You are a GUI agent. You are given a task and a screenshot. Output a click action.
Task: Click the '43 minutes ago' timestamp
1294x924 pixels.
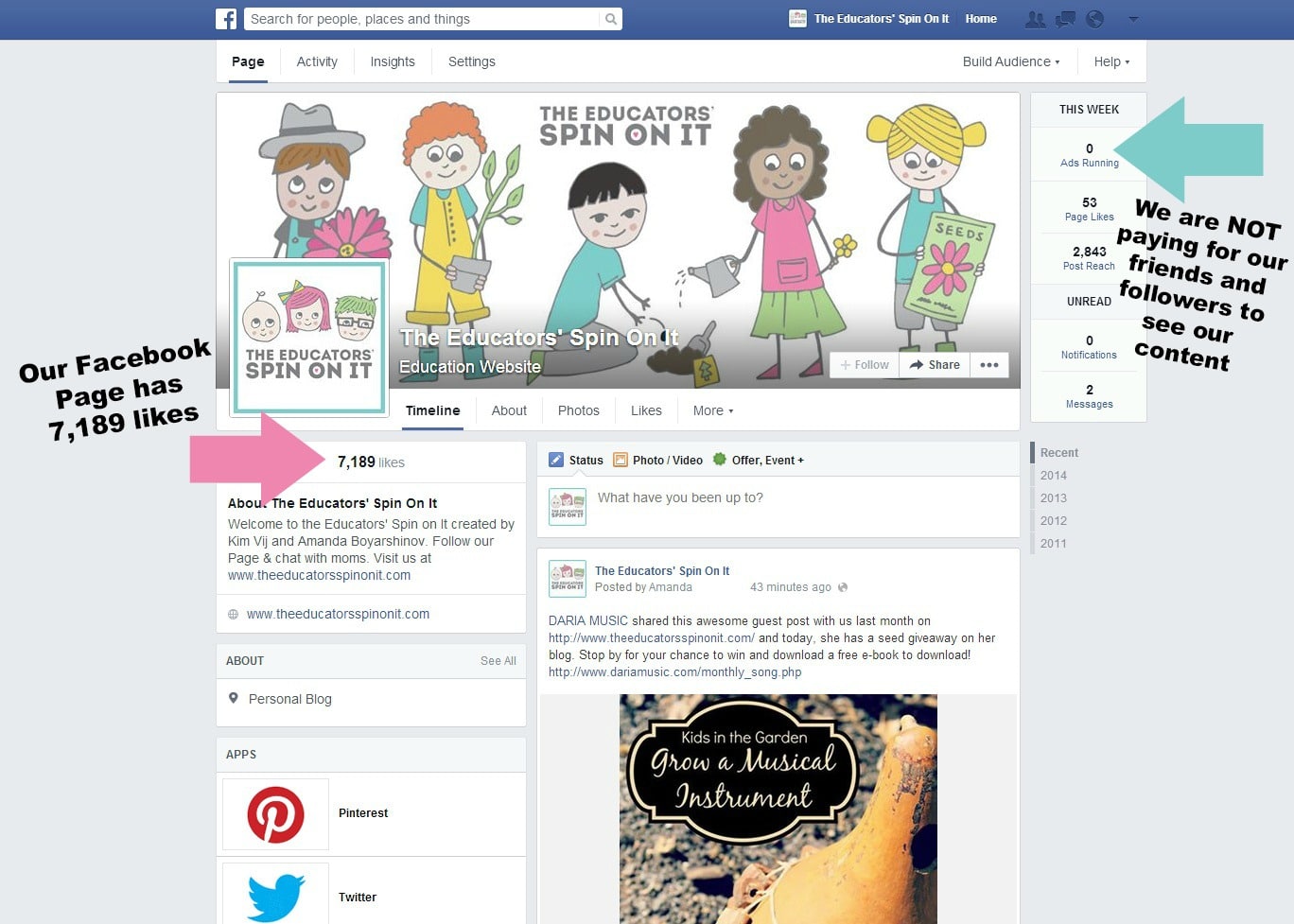pyautogui.click(x=791, y=587)
